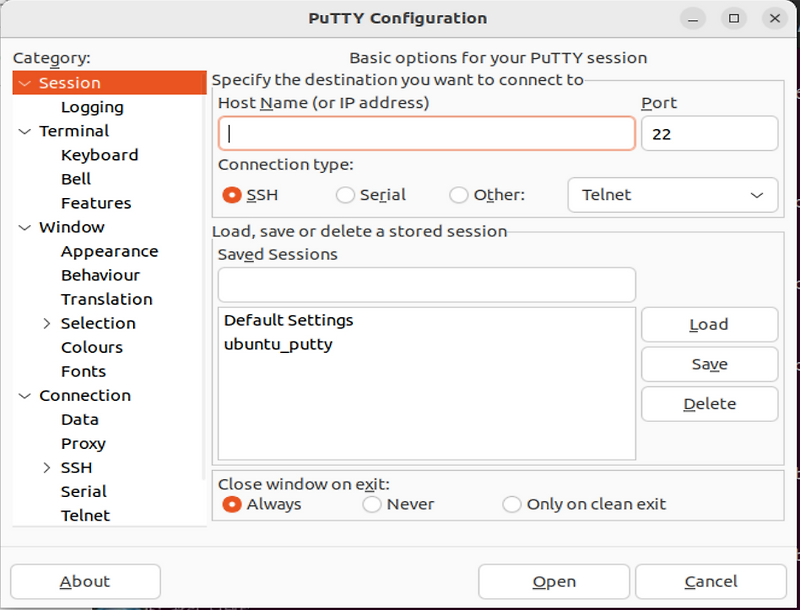Open the Other connection type dropdown
Viewport: 800px width, 610px height.
[672, 195]
